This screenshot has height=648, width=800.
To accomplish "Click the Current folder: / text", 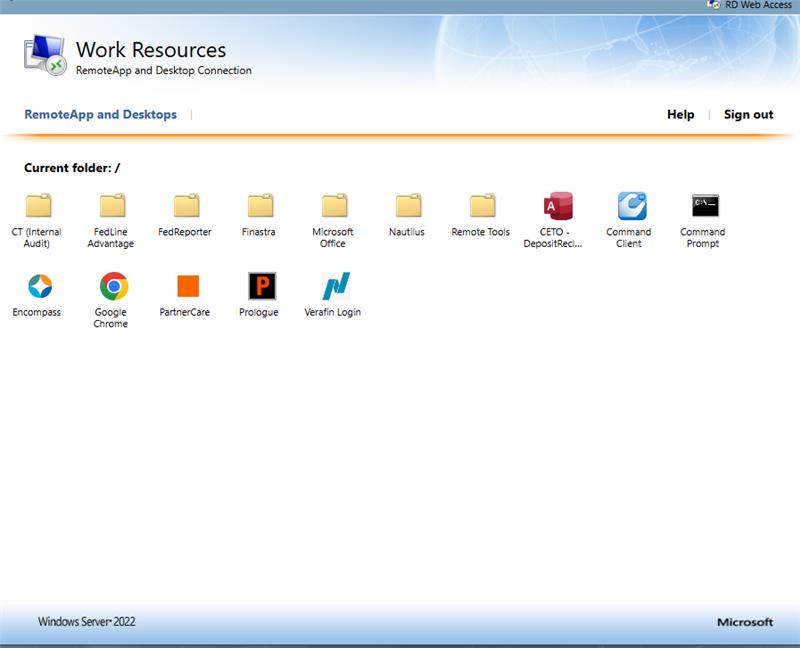I will [x=72, y=168].
